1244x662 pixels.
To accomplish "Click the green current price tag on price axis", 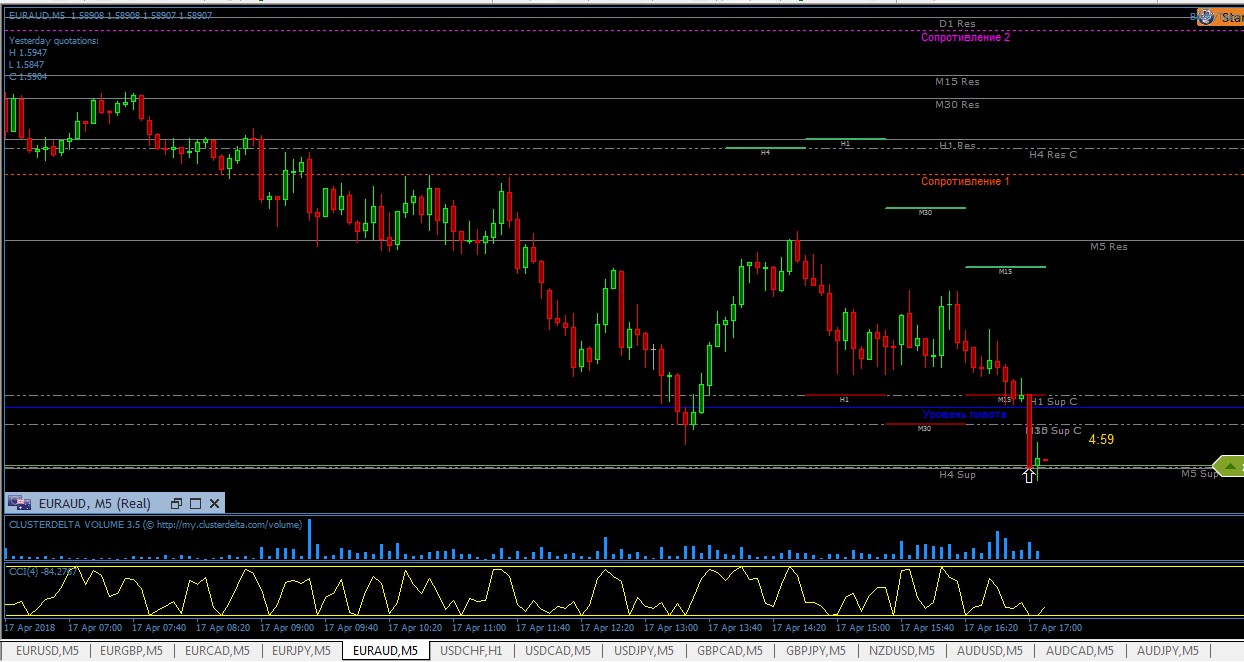I will 1228,465.
